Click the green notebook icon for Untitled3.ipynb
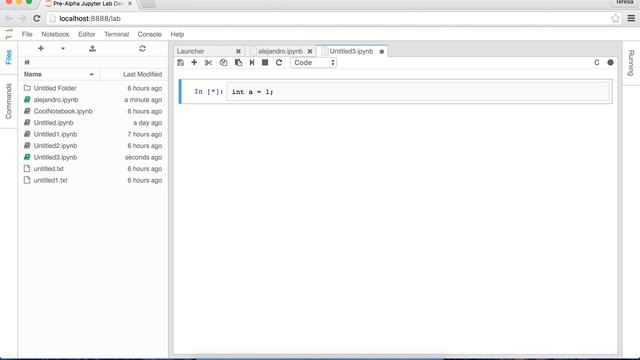640x360 pixels. tap(27, 157)
